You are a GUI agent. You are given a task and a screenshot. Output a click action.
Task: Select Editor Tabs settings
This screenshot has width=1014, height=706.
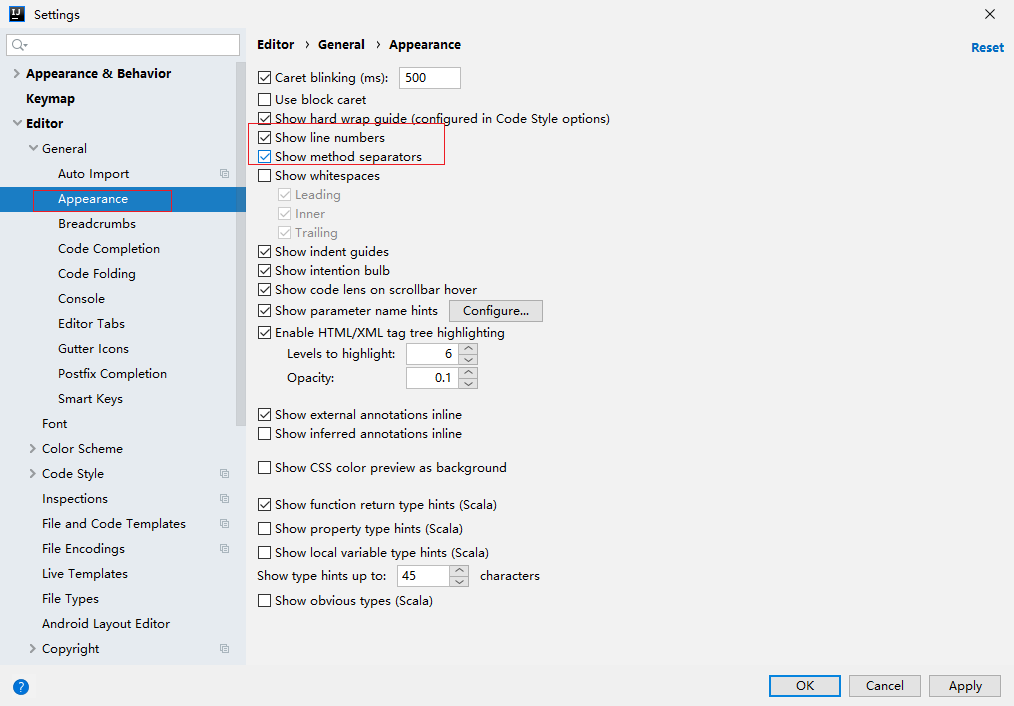click(x=91, y=323)
